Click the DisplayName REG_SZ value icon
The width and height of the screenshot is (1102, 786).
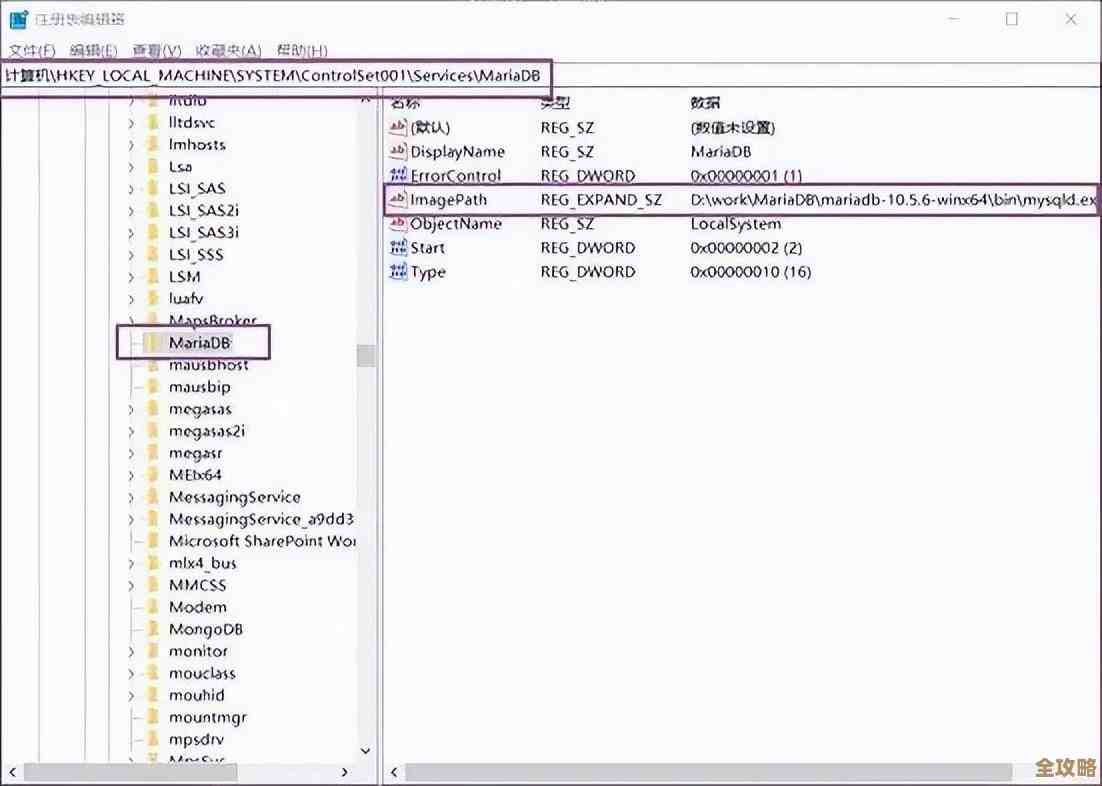click(399, 152)
